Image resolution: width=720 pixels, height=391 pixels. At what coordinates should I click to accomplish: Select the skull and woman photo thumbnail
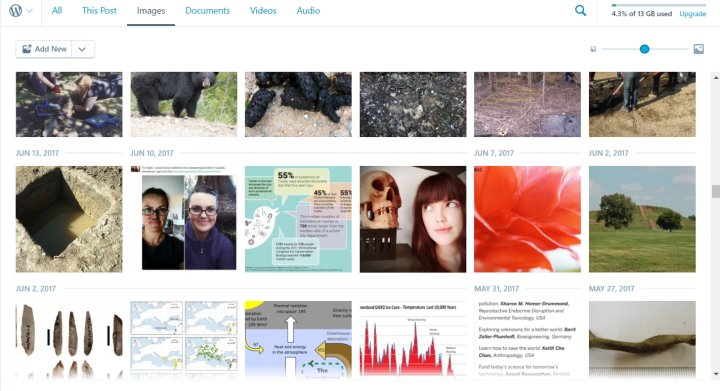[413, 219]
